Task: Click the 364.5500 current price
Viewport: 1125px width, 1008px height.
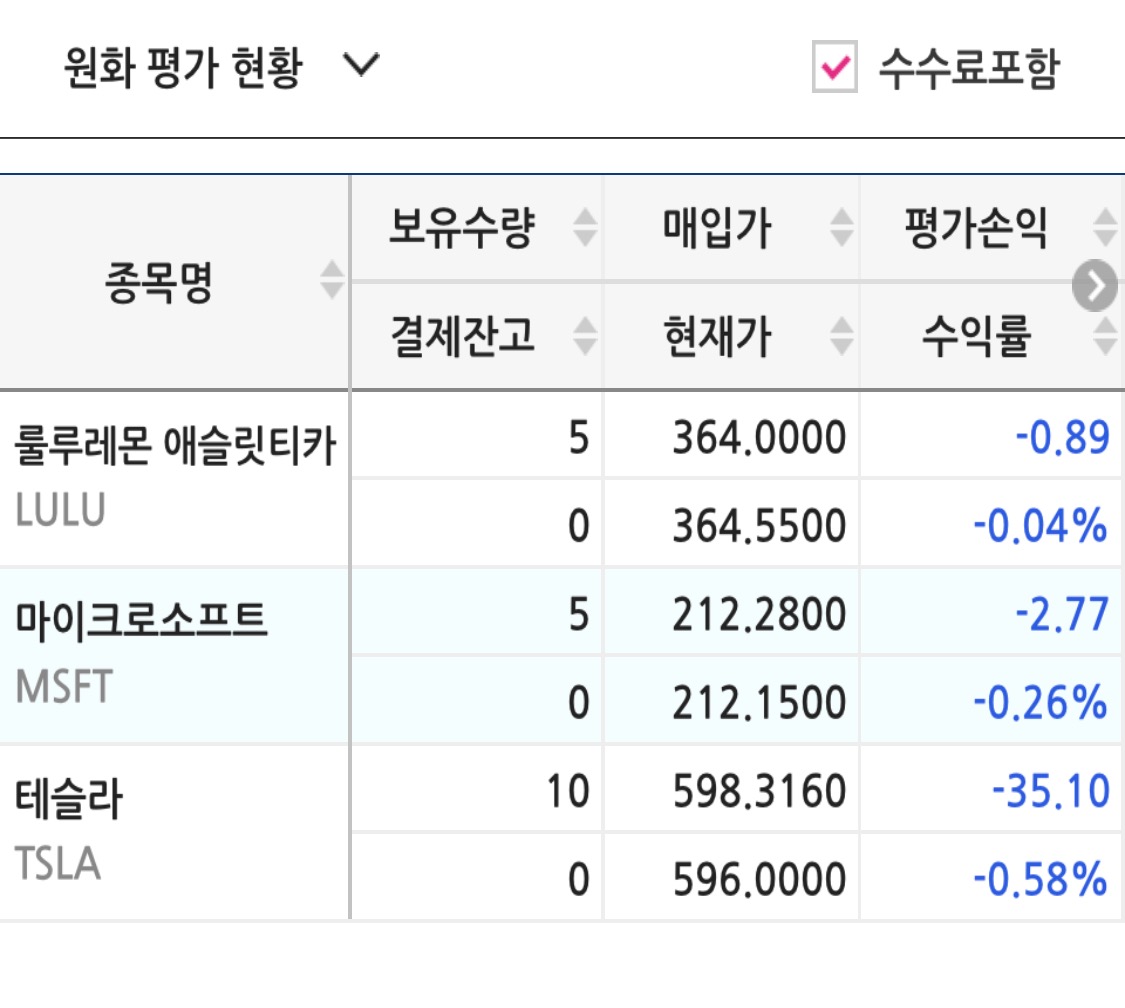Action: pos(759,526)
